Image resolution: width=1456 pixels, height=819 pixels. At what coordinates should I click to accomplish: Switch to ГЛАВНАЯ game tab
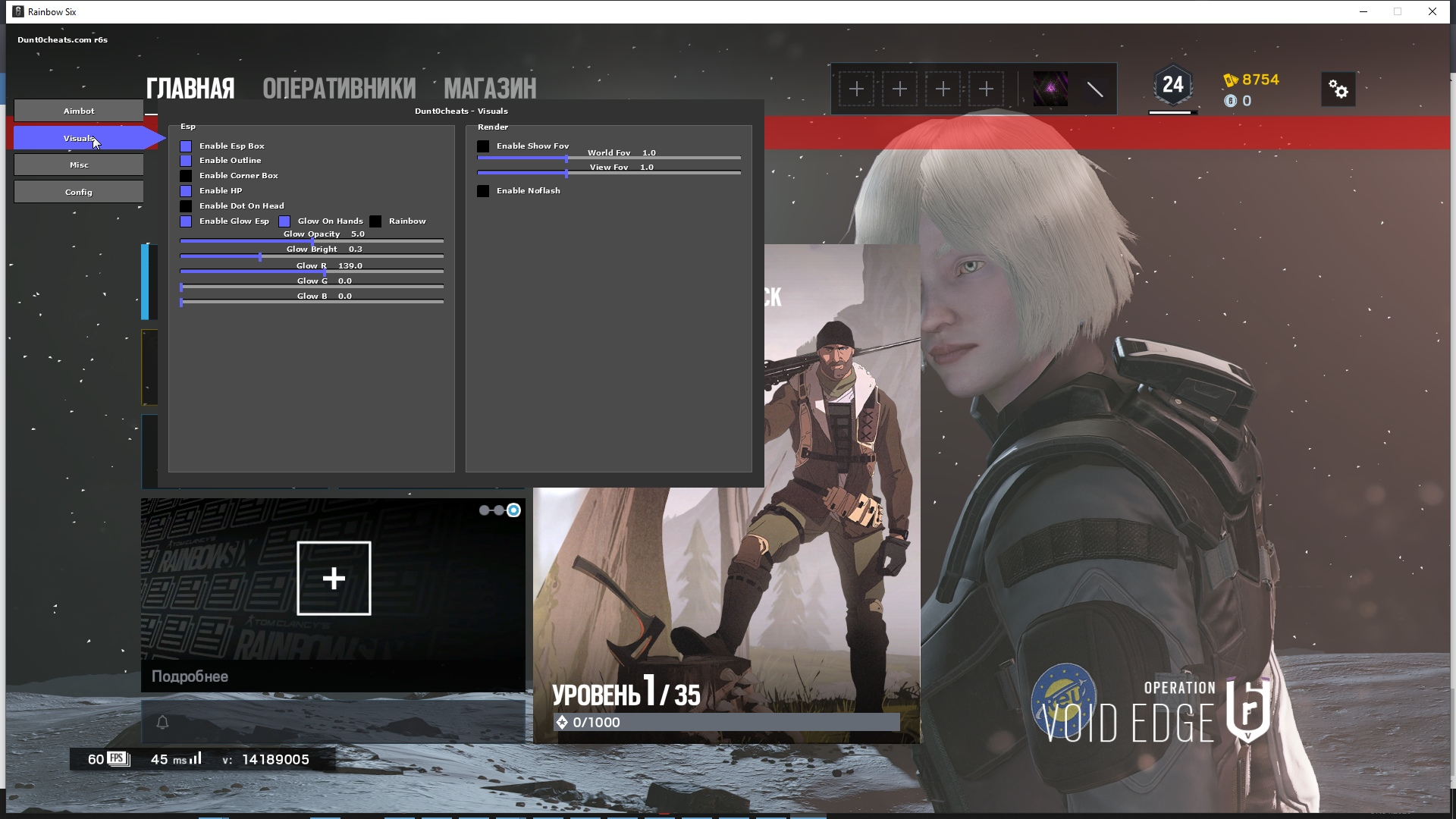[x=190, y=89]
